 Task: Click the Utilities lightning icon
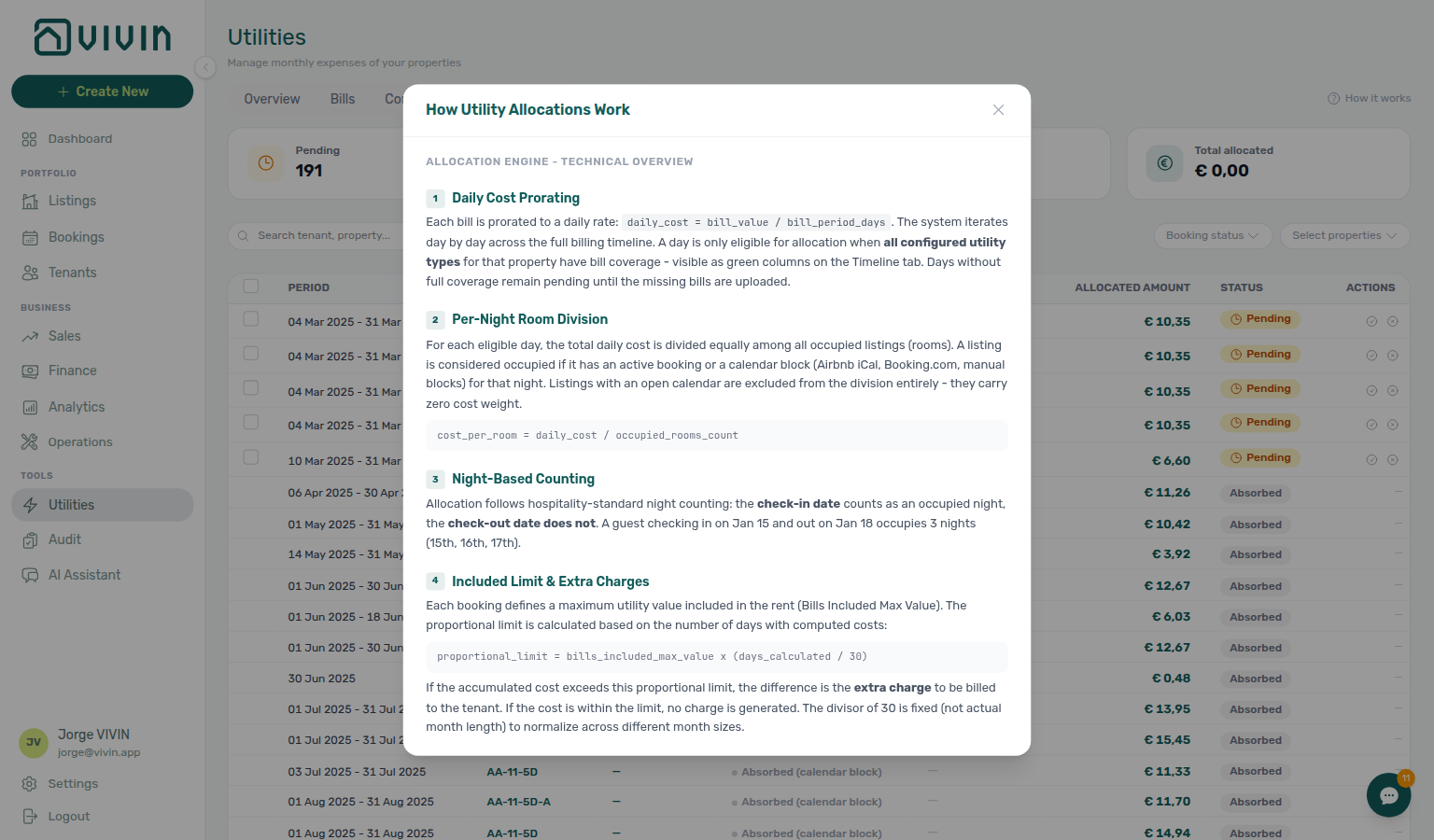click(30, 505)
